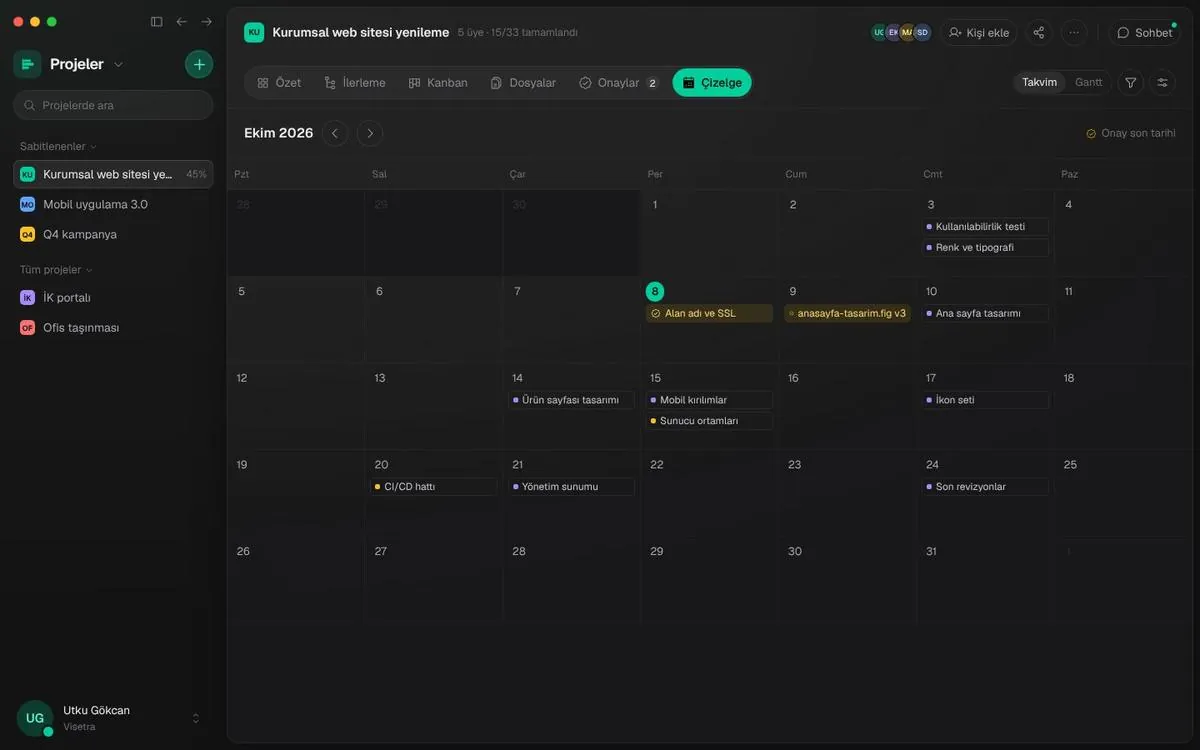Click the Projeler logo icon

(27, 64)
